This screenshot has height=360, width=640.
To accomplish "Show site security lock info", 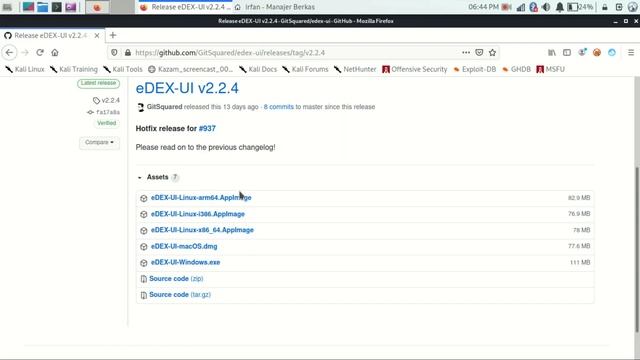I will (x=128, y=53).
